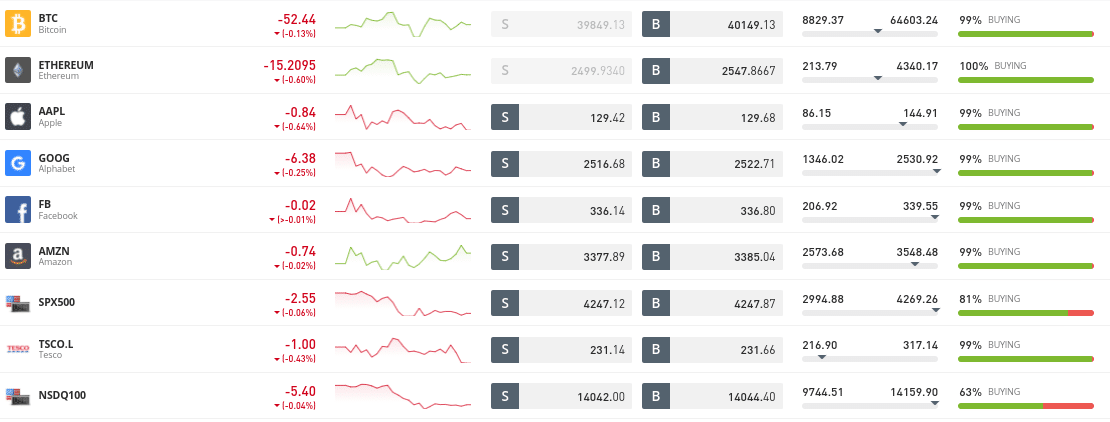Open the AMZN price chart thumbnail

click(403, 256)
